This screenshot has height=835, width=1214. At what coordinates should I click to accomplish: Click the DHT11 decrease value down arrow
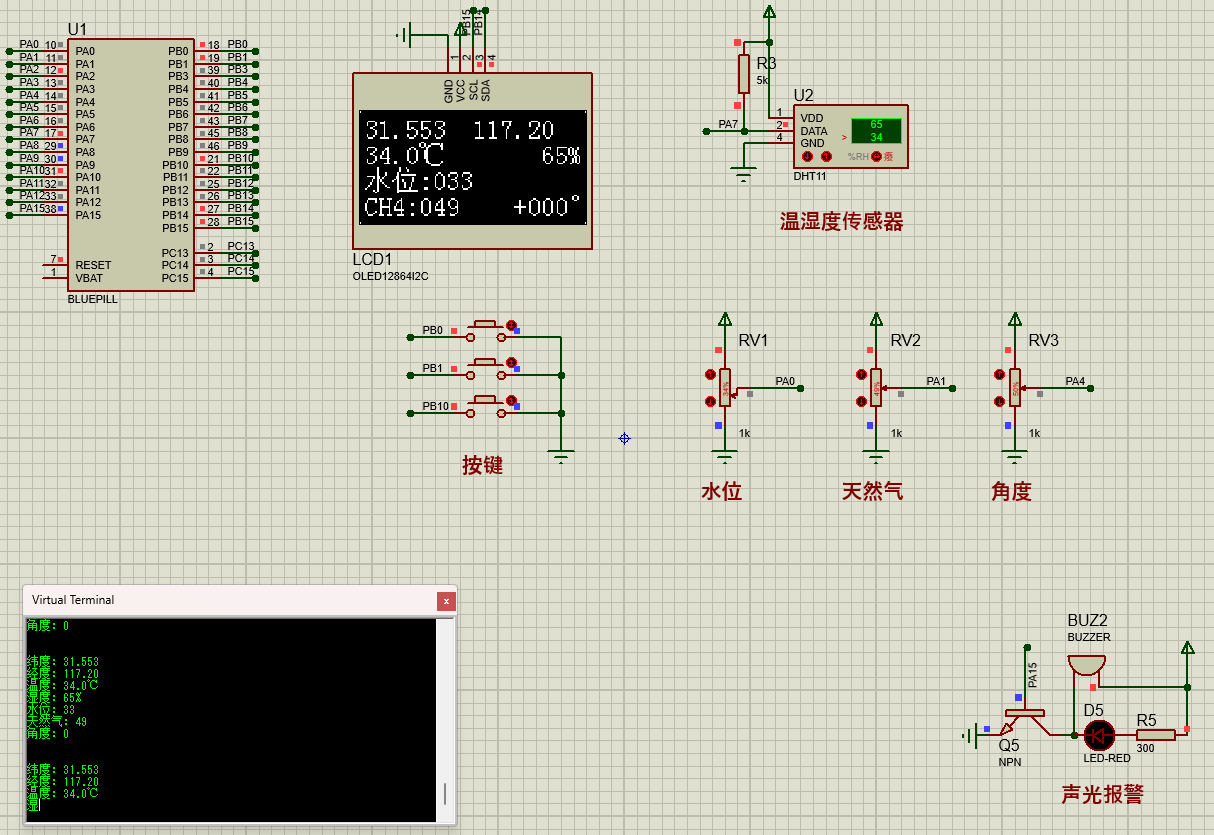pos(809,157)
